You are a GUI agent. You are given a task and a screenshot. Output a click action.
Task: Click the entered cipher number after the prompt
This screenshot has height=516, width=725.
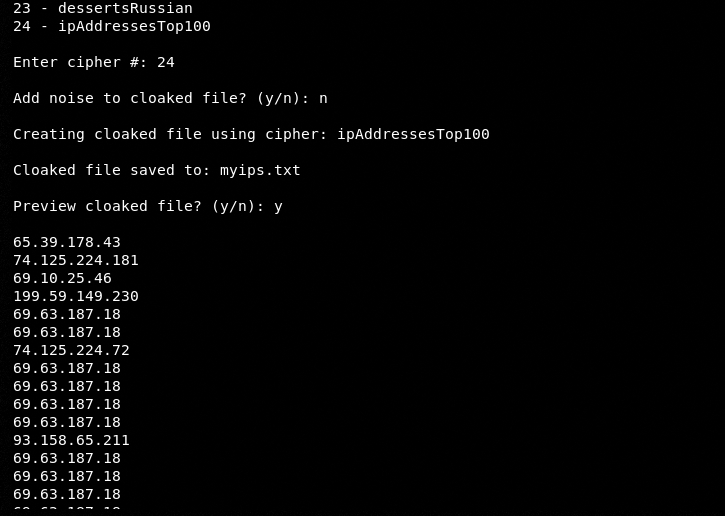[165, 62]
